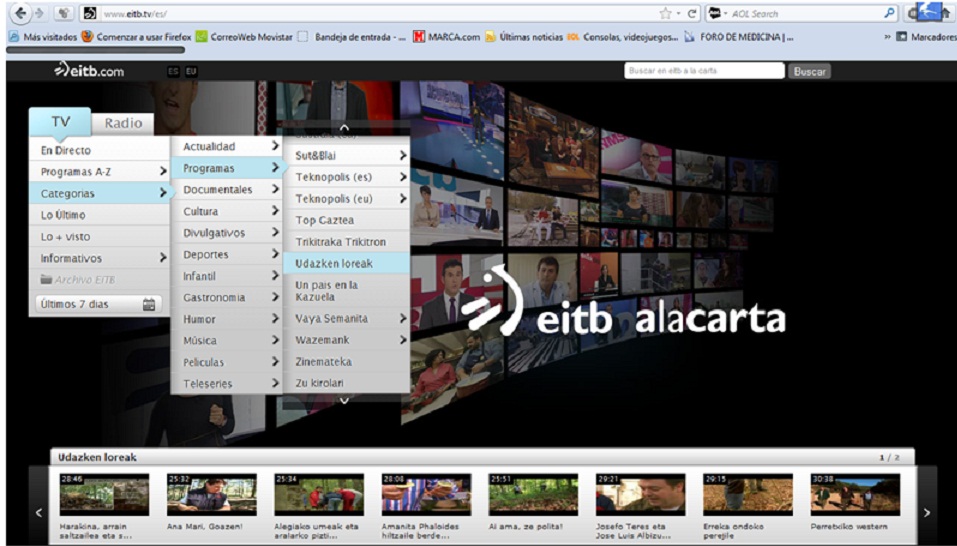This screenshot has height=546, width=957.
Task: Open the Últimas noticias feed bookmark
Action: (x=524, y=37)
